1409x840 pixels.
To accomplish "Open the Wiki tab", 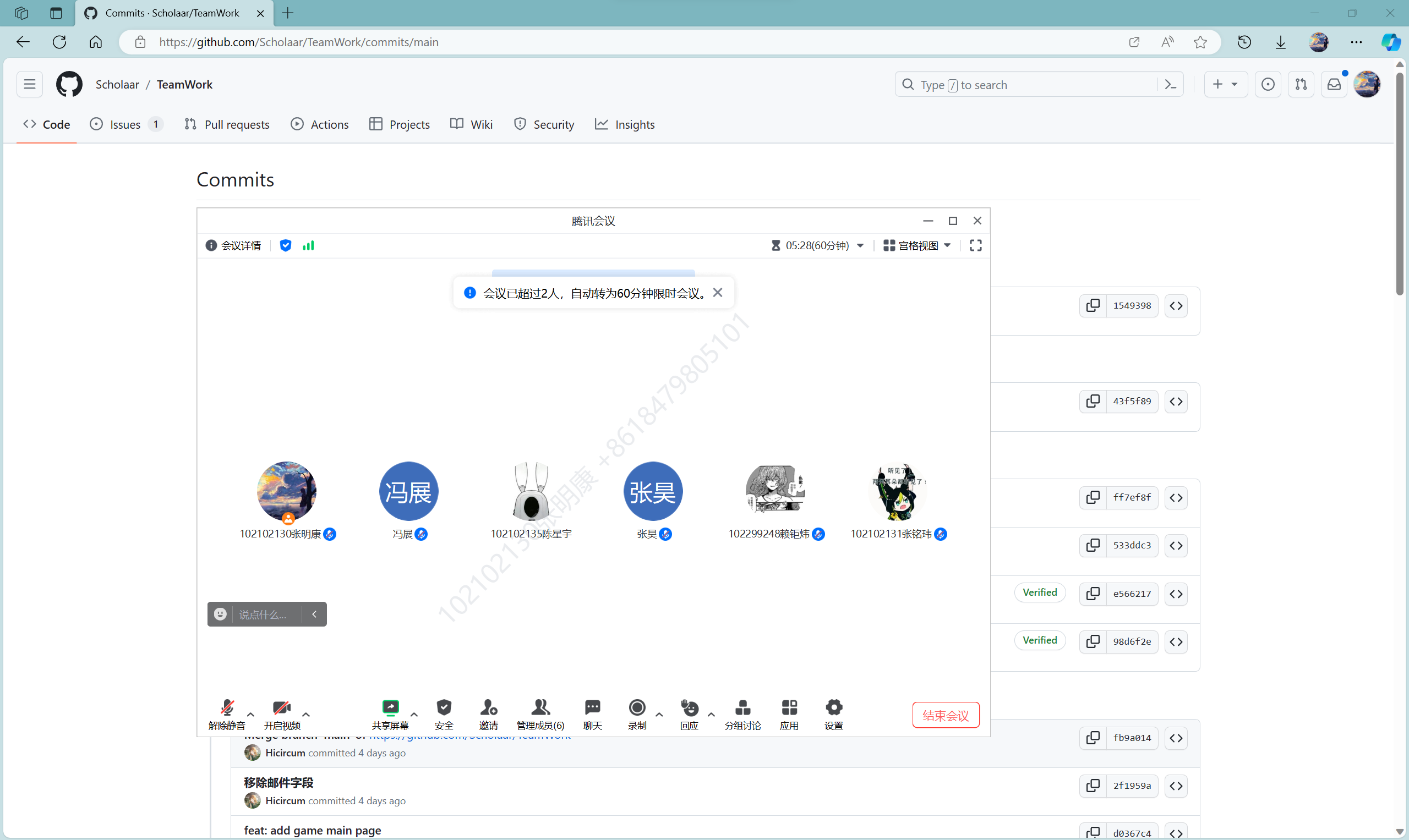I will (471, 124).
